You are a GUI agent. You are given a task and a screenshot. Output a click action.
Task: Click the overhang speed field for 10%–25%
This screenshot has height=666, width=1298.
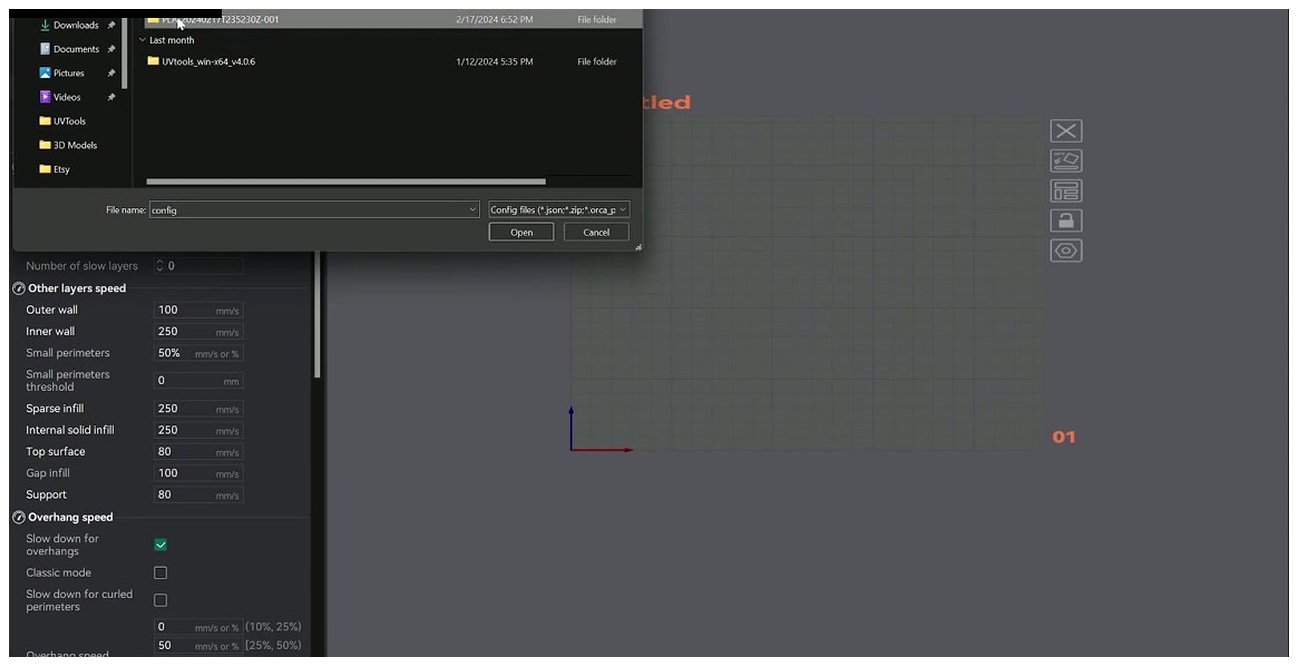click(x=198, y=627)
